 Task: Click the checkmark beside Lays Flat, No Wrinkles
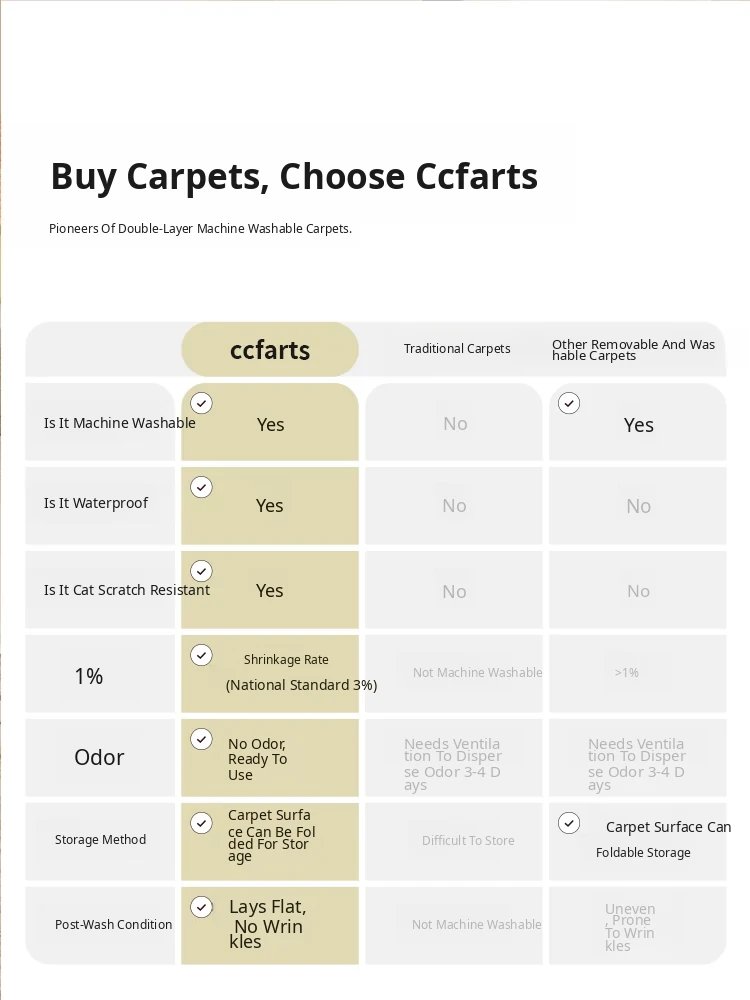click(x=202, y=907)
